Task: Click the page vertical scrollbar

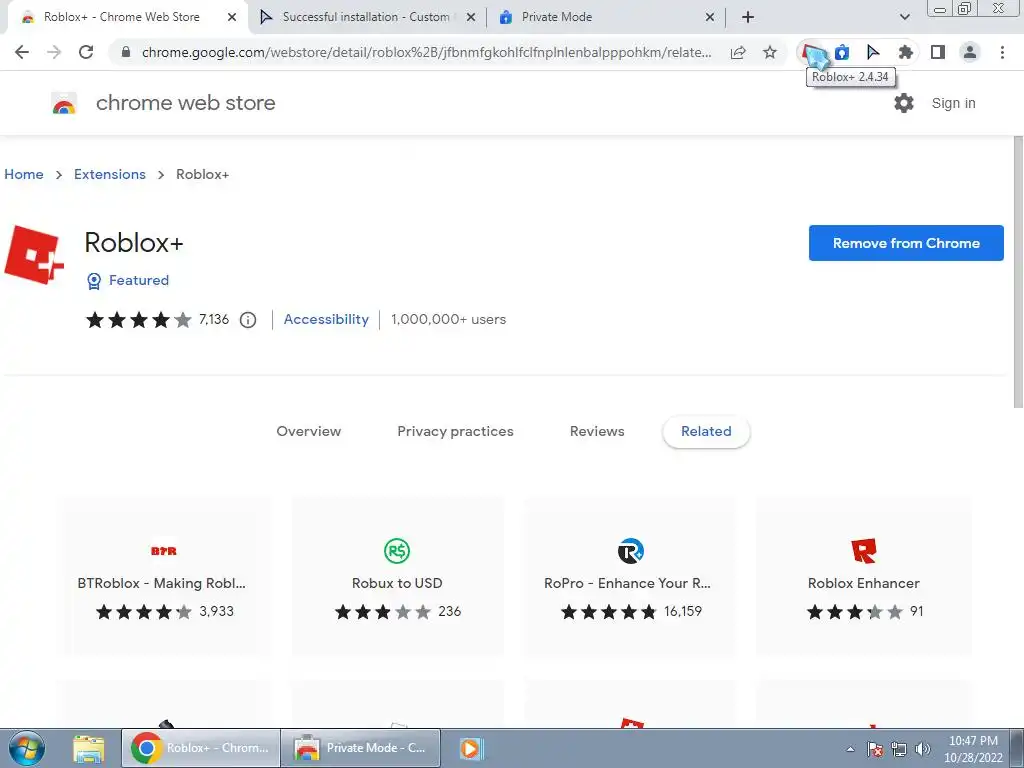Action: (1017, 271)
